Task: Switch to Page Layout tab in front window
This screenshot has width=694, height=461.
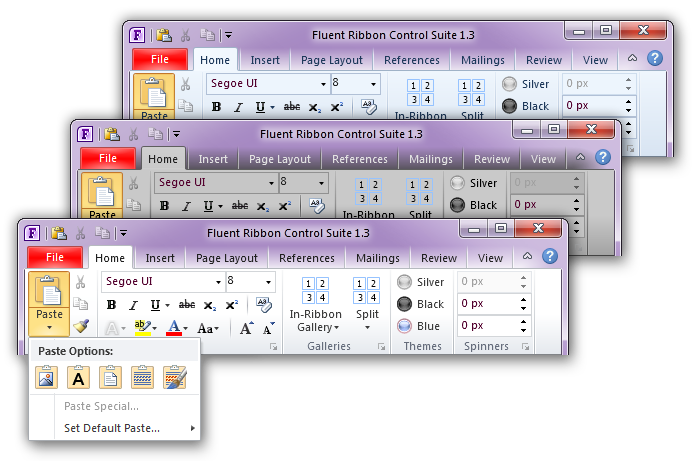Action: click(227, 258)
